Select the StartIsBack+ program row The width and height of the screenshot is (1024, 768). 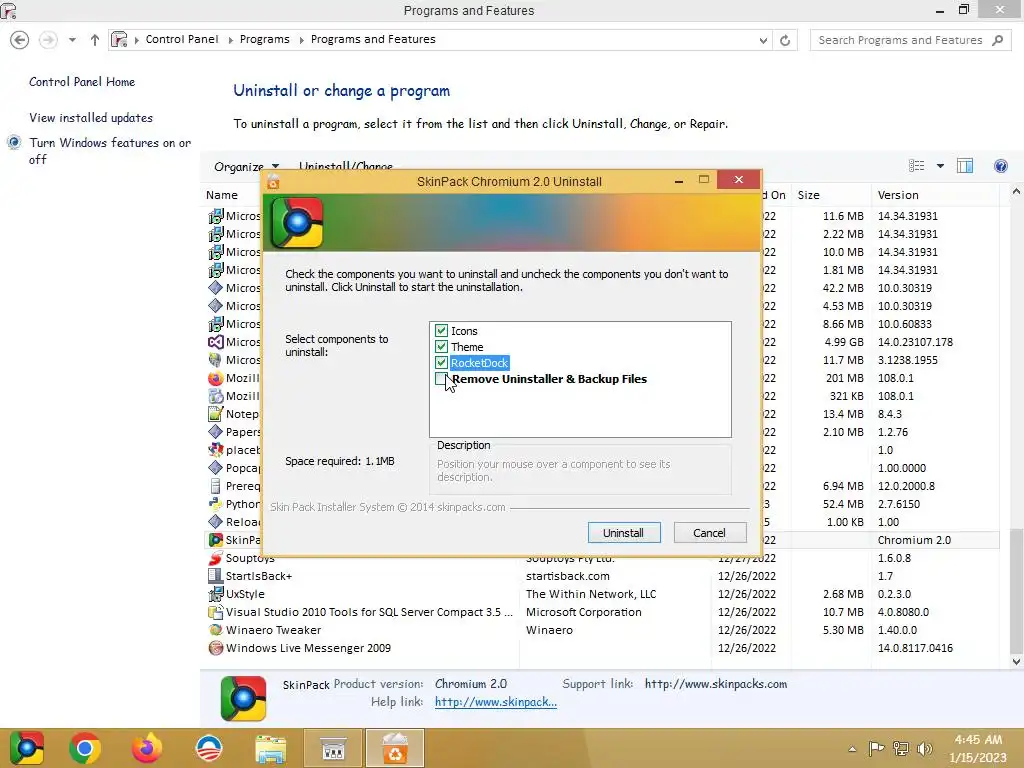[602, 576]
